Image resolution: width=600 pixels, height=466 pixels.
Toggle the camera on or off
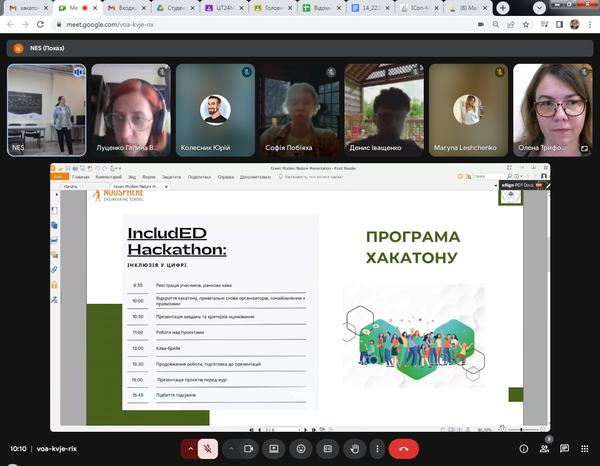(x=247, y=449)
